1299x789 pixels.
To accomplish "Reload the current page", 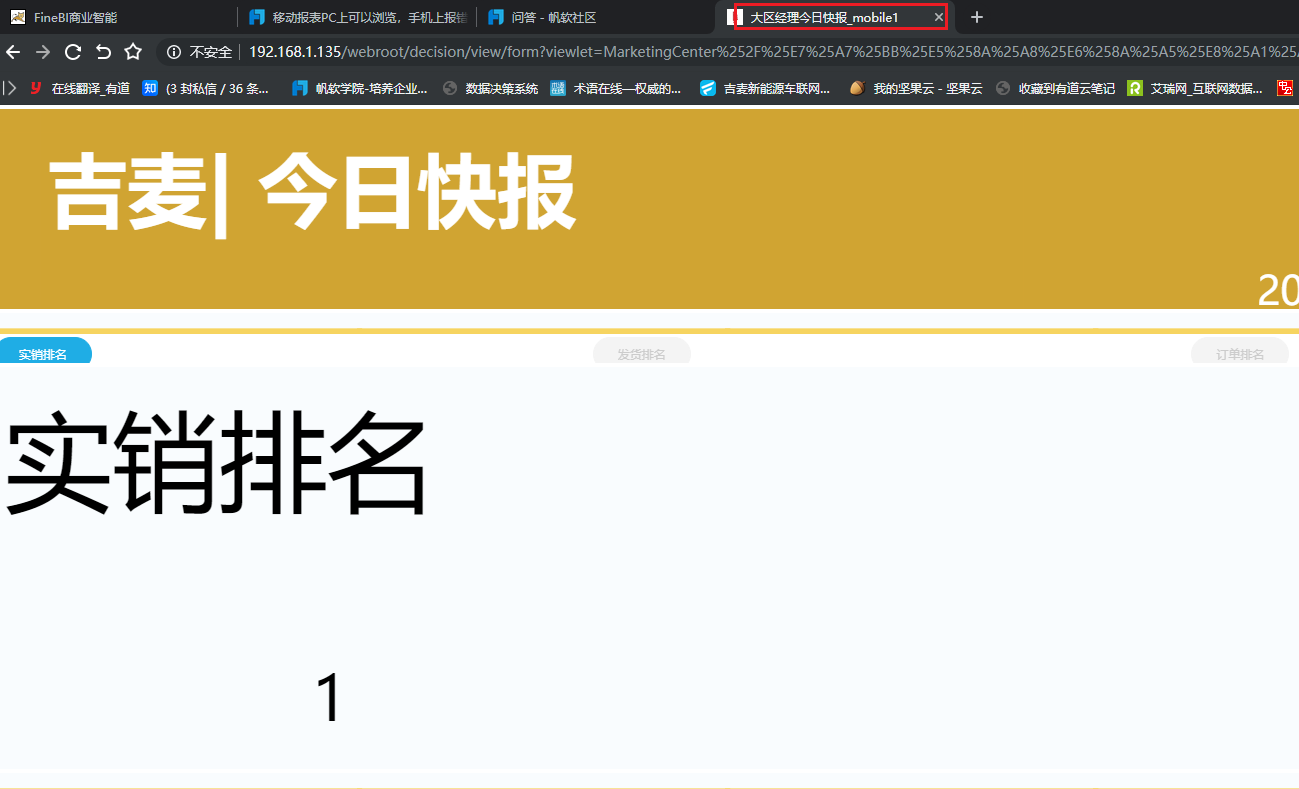I will tap(73, 52).
